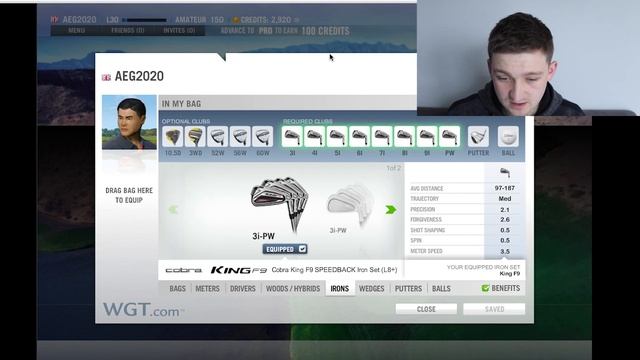
Task: Open the Menu item in top bar
Action: [x=77, y=31]
